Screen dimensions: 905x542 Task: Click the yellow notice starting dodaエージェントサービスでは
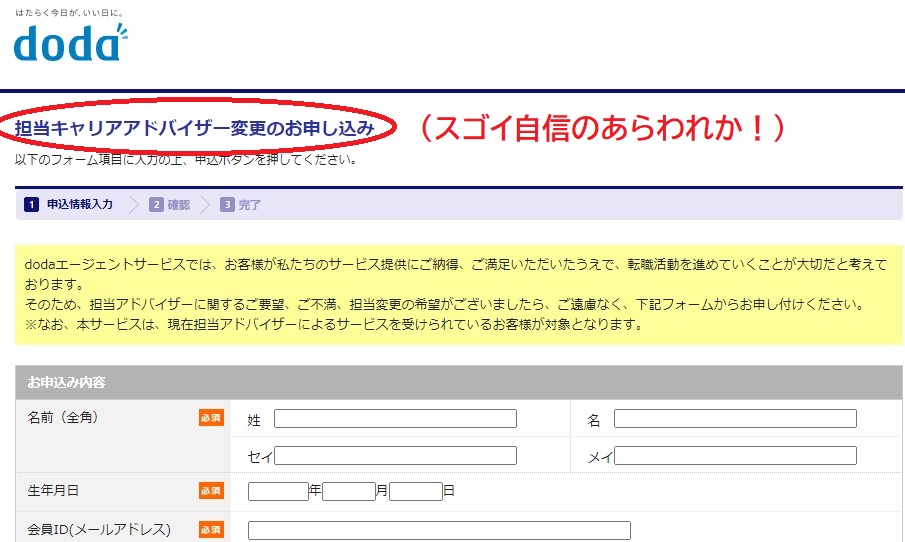pos(459,294)
